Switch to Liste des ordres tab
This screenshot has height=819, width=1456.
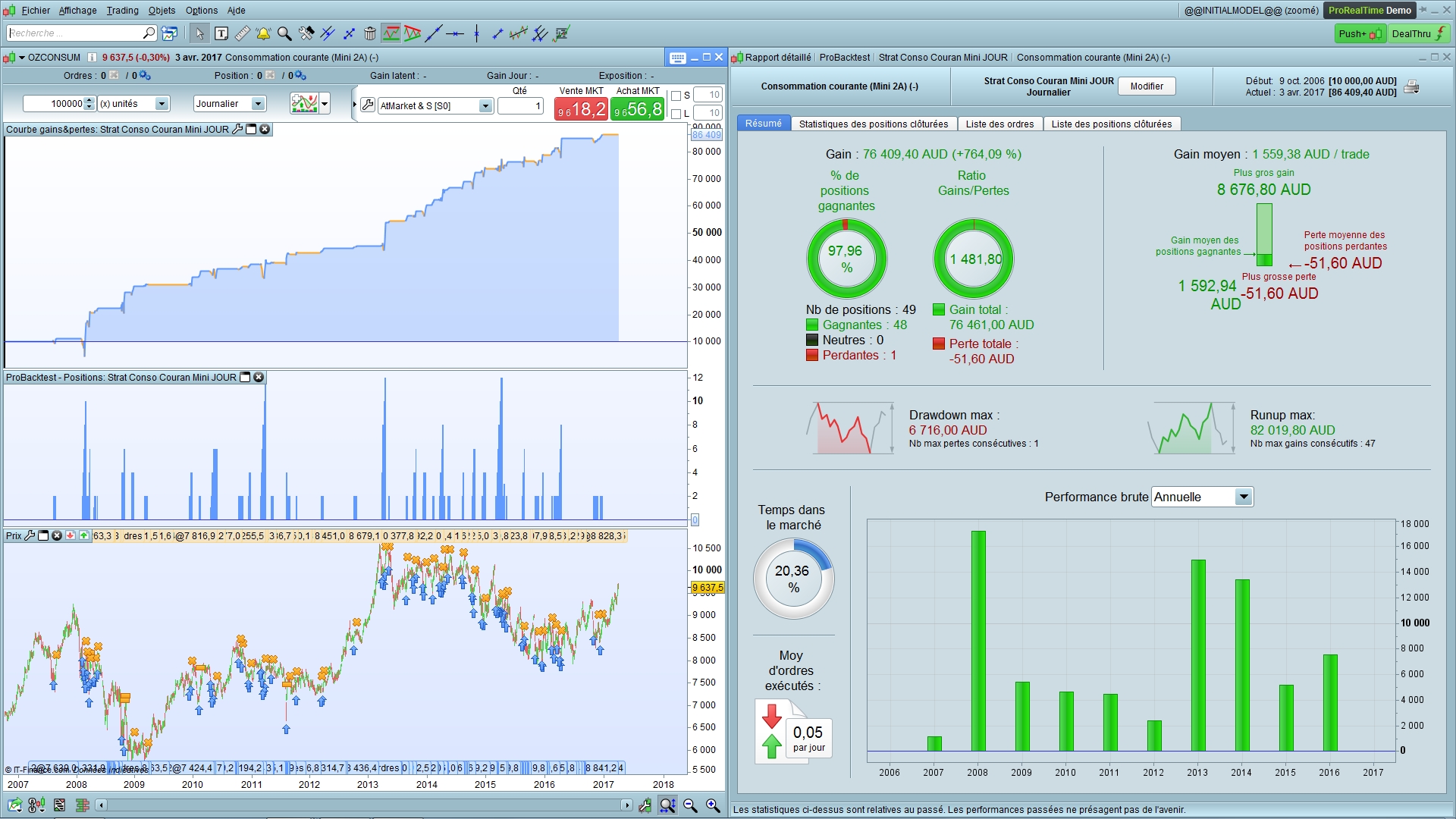(999, 124)
